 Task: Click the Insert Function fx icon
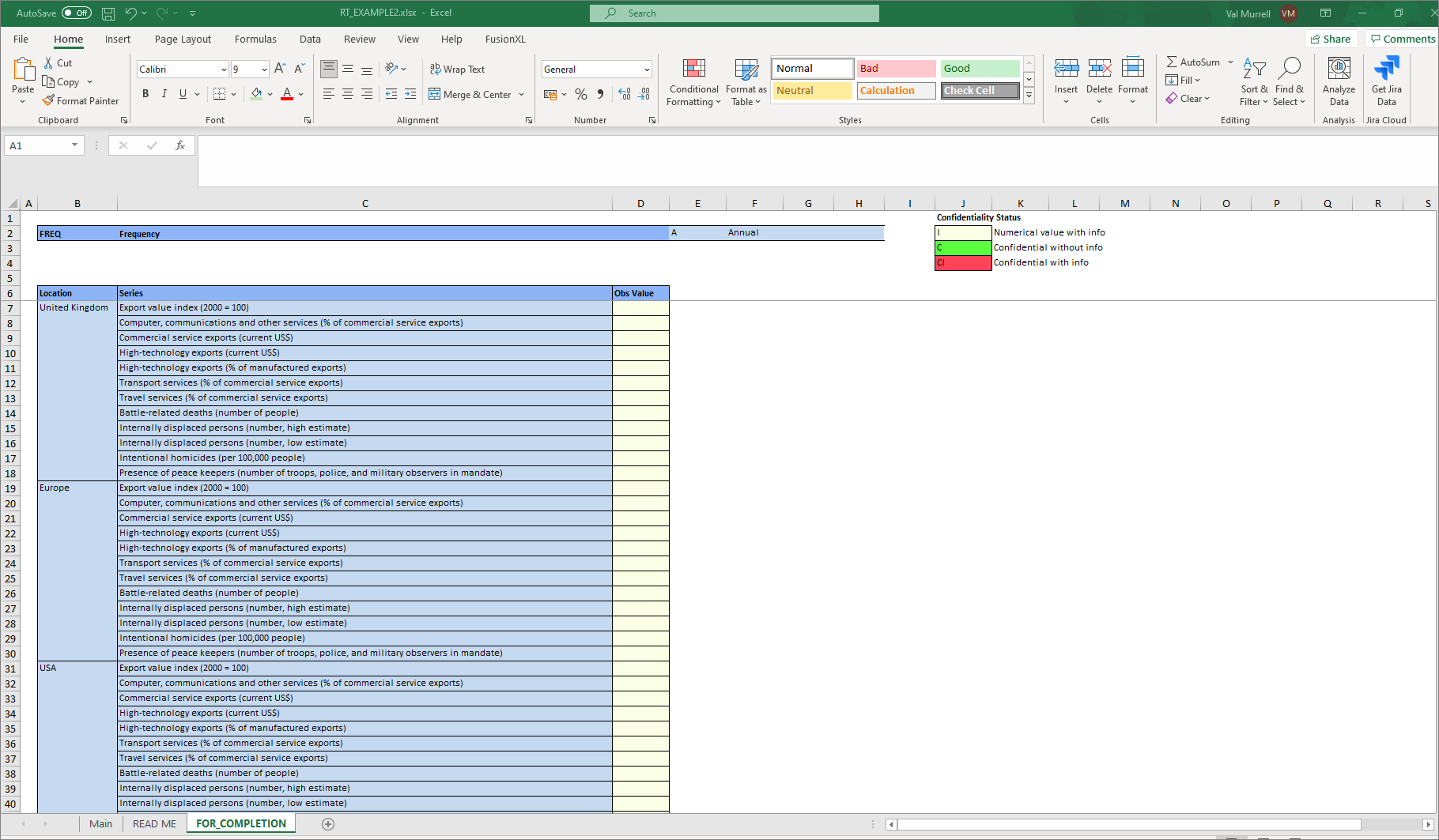pyautogui.click(x=180, y=145)
